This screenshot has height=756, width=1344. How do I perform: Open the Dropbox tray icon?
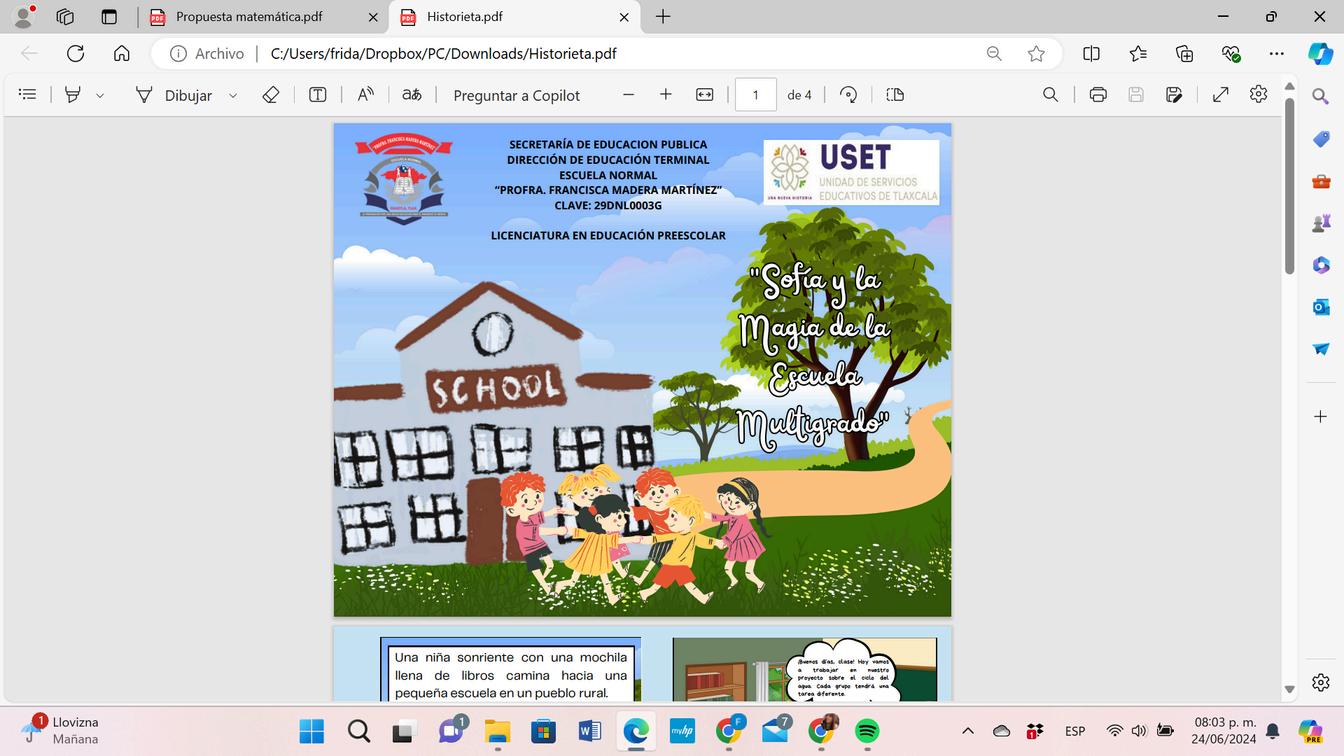tap(1035, 731)
